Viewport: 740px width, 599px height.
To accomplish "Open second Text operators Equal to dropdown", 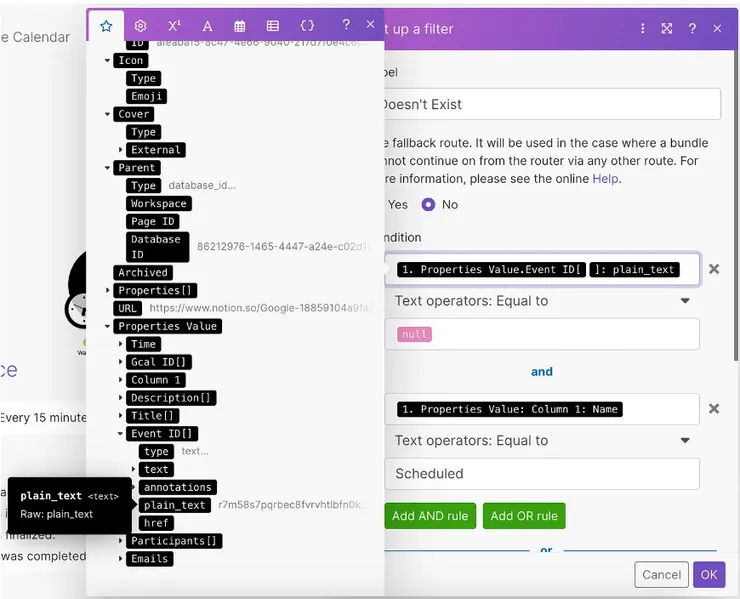I will [x=542, y=441].
